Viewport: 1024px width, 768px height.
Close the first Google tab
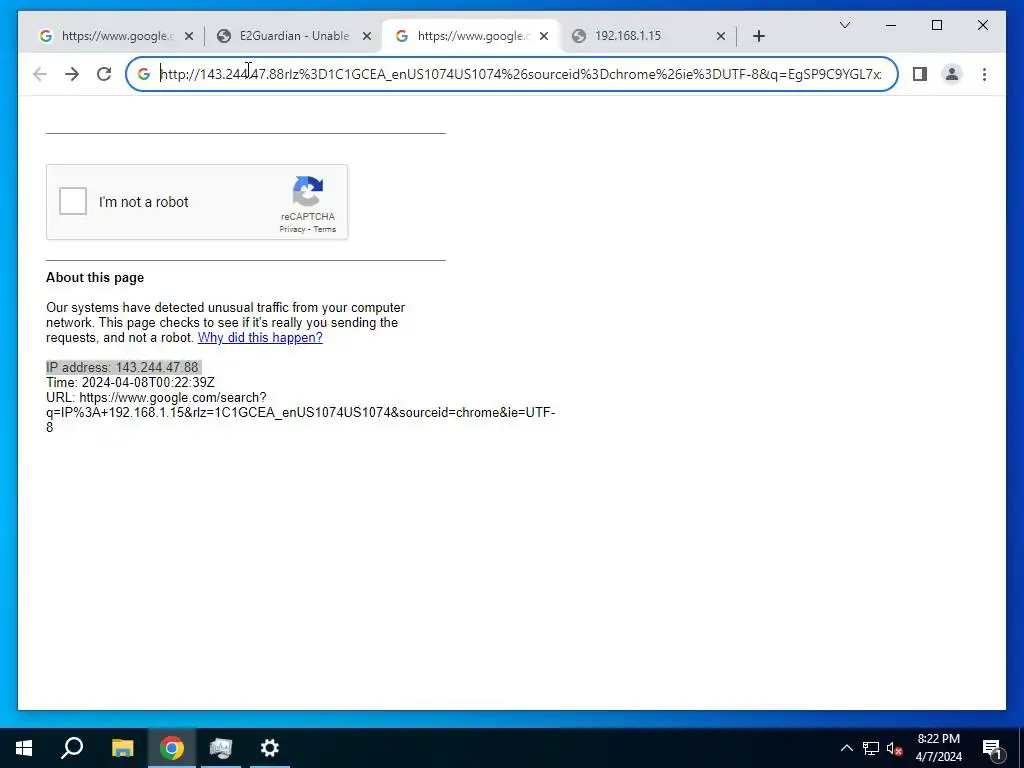point(189,36)
